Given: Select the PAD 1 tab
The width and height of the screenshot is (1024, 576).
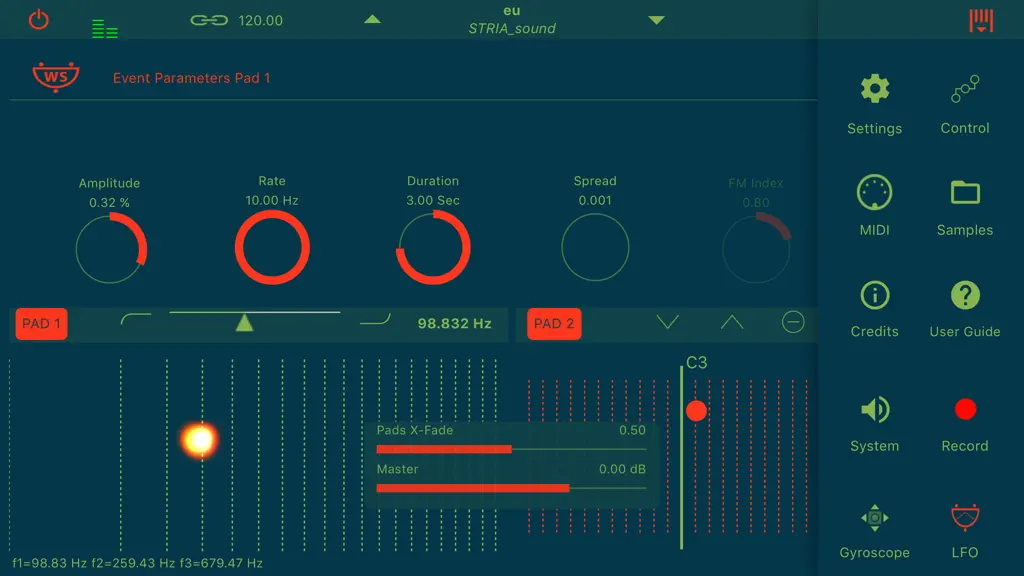Looking at the screenshot, I should pos(41,323).
